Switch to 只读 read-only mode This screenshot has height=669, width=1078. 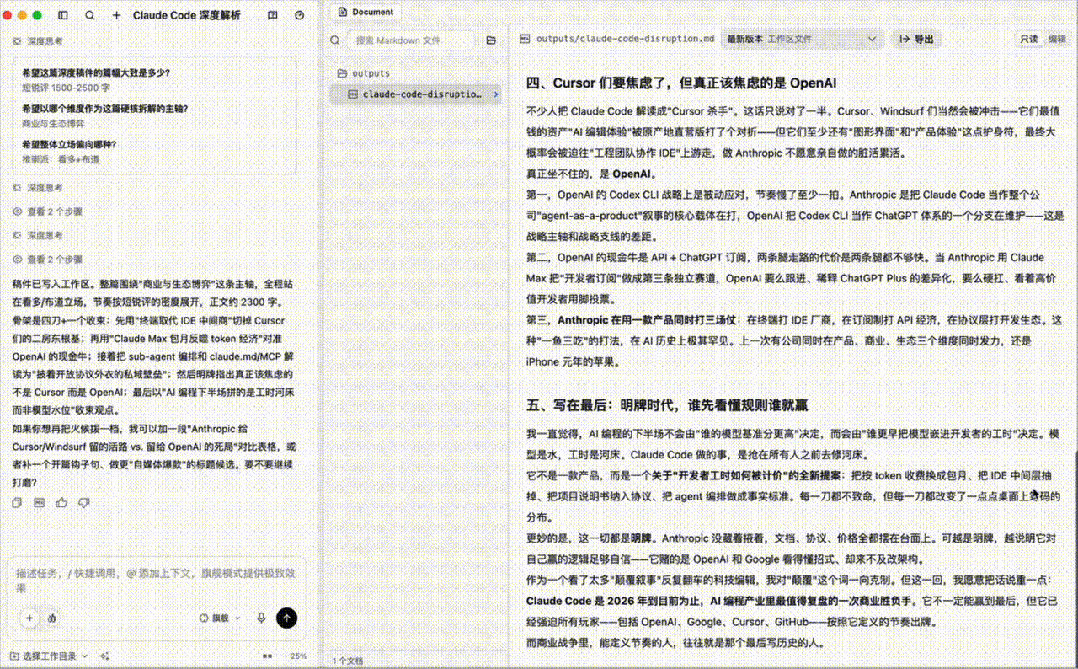[x=1029, y=39]
